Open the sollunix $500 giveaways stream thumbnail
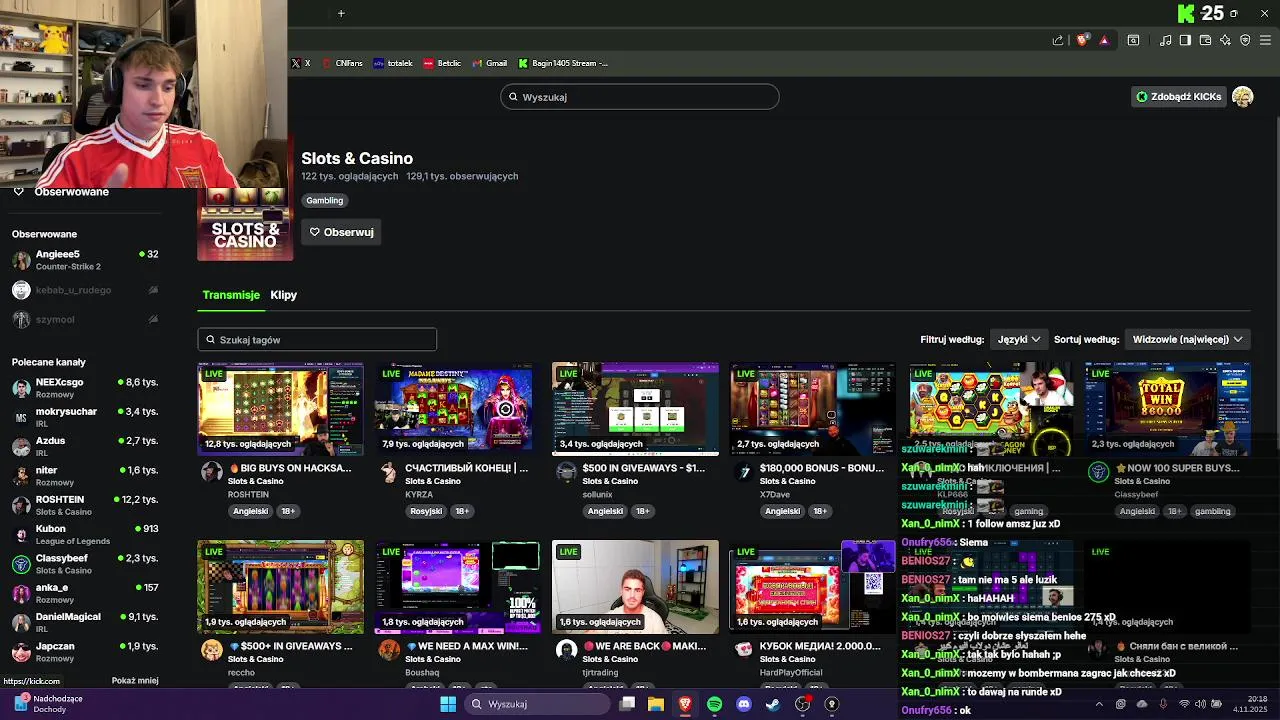The image size is (1280, 720). pyautogui.click(x=635, y=409)
